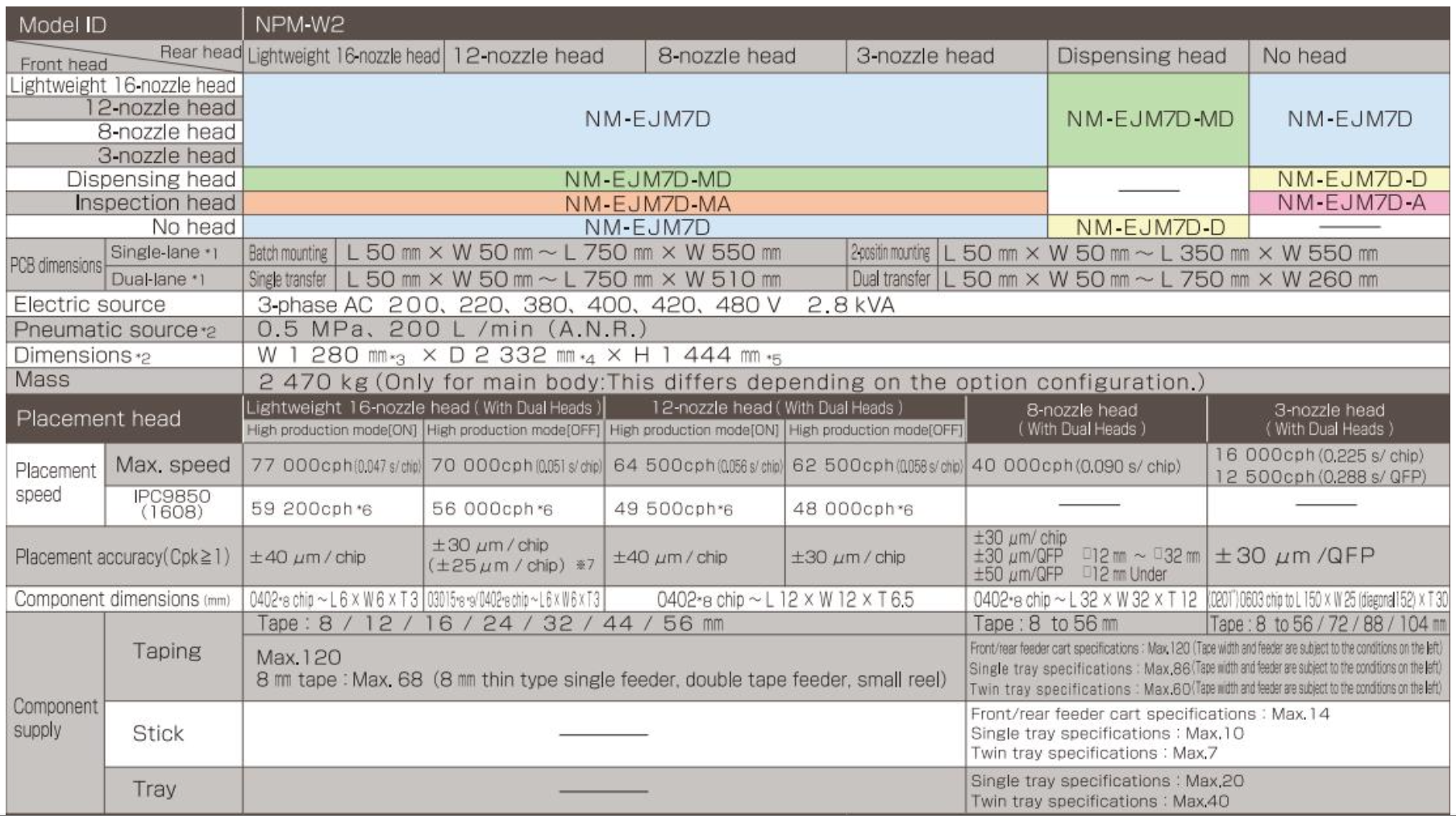1456x816 pixels.
Task: Select the wide green 'NM-EJM7D-MD' row cell
Action: pos(645,179)
